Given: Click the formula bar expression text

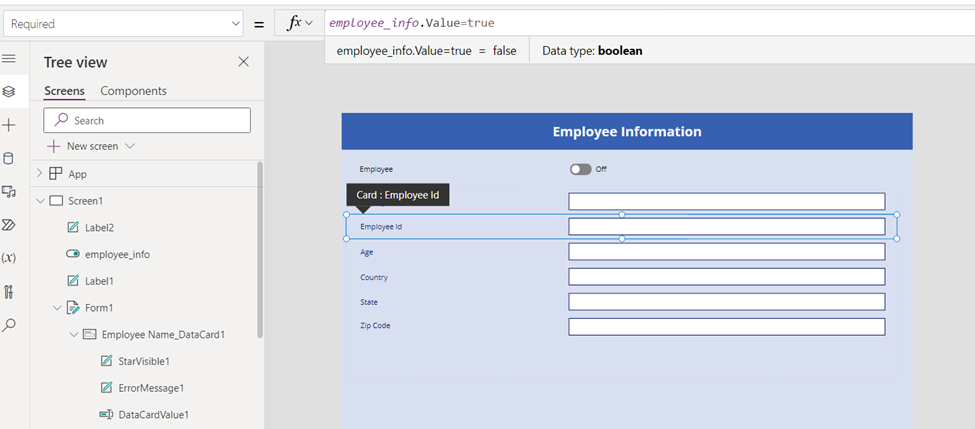Looking at the screenshot, I should [x=412, y=24].
